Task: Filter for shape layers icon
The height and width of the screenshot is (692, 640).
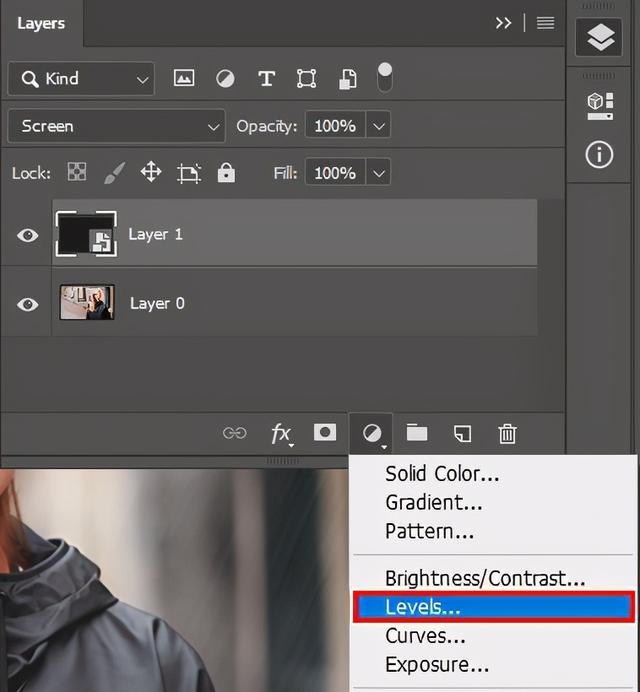Action: 306,79
